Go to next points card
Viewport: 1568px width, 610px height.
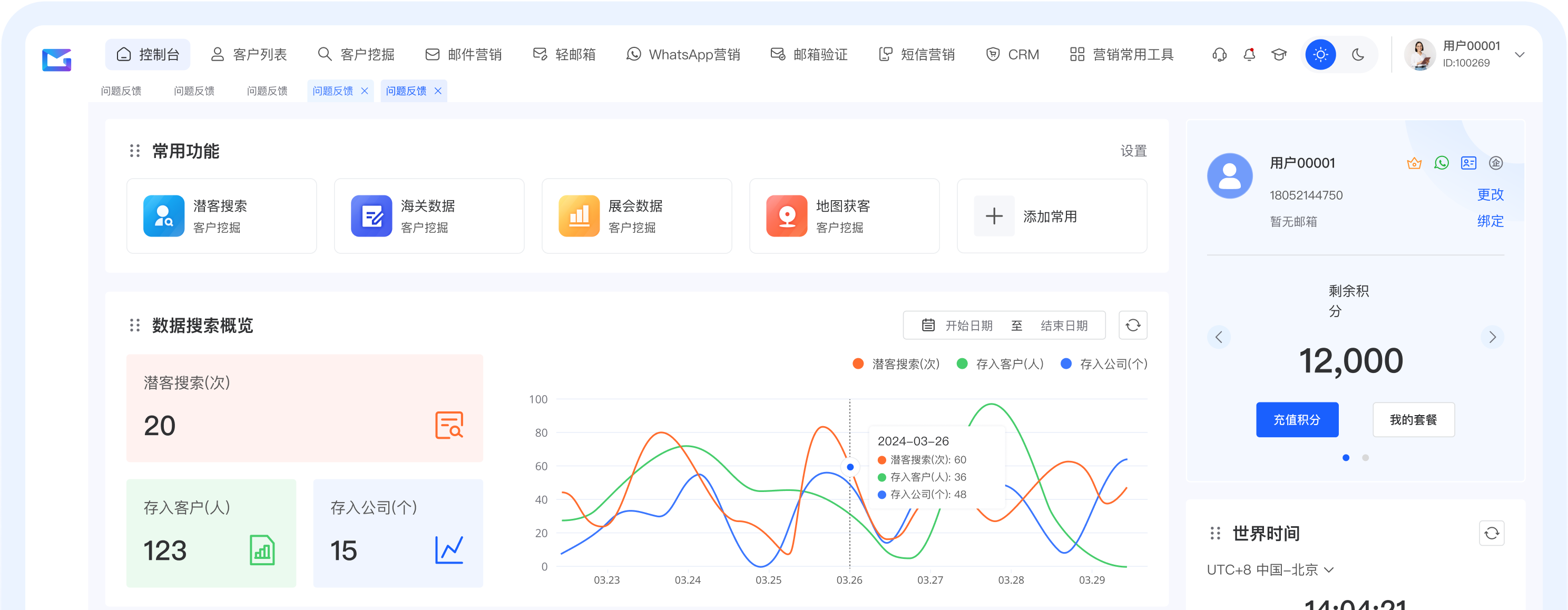pos(1492,337)
